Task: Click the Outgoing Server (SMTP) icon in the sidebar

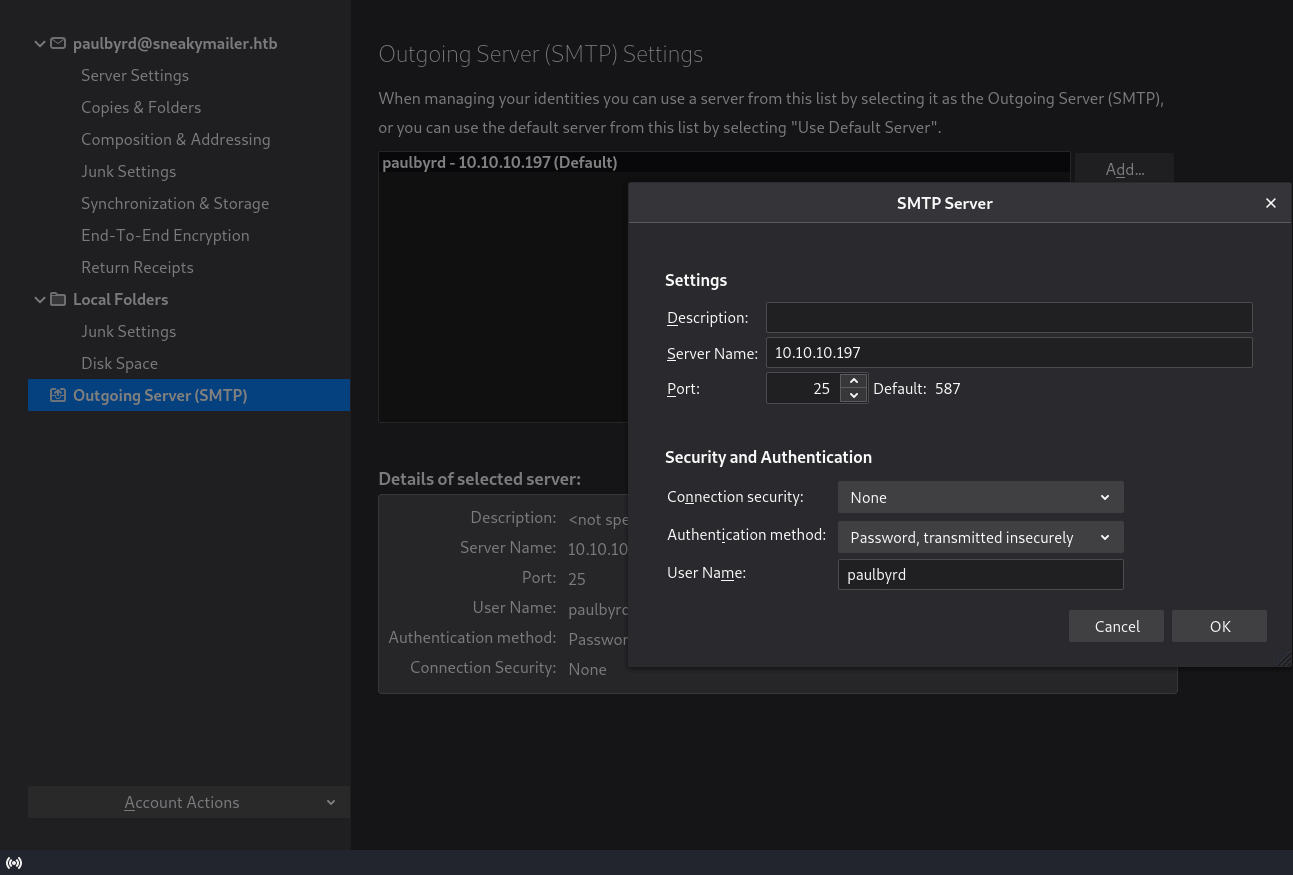Action: point(58,395)
